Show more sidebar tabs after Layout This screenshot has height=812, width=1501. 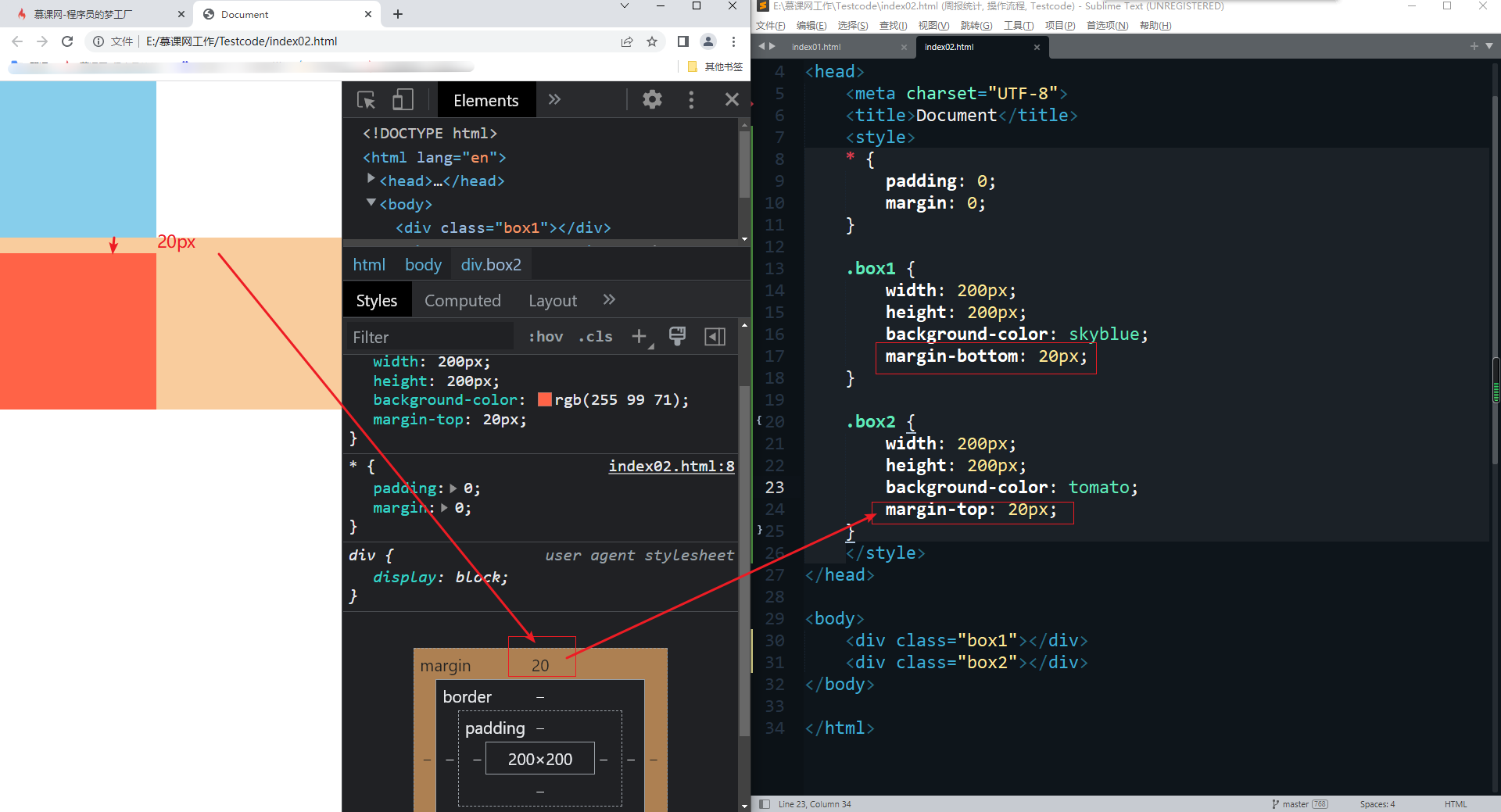pos(609,299)
